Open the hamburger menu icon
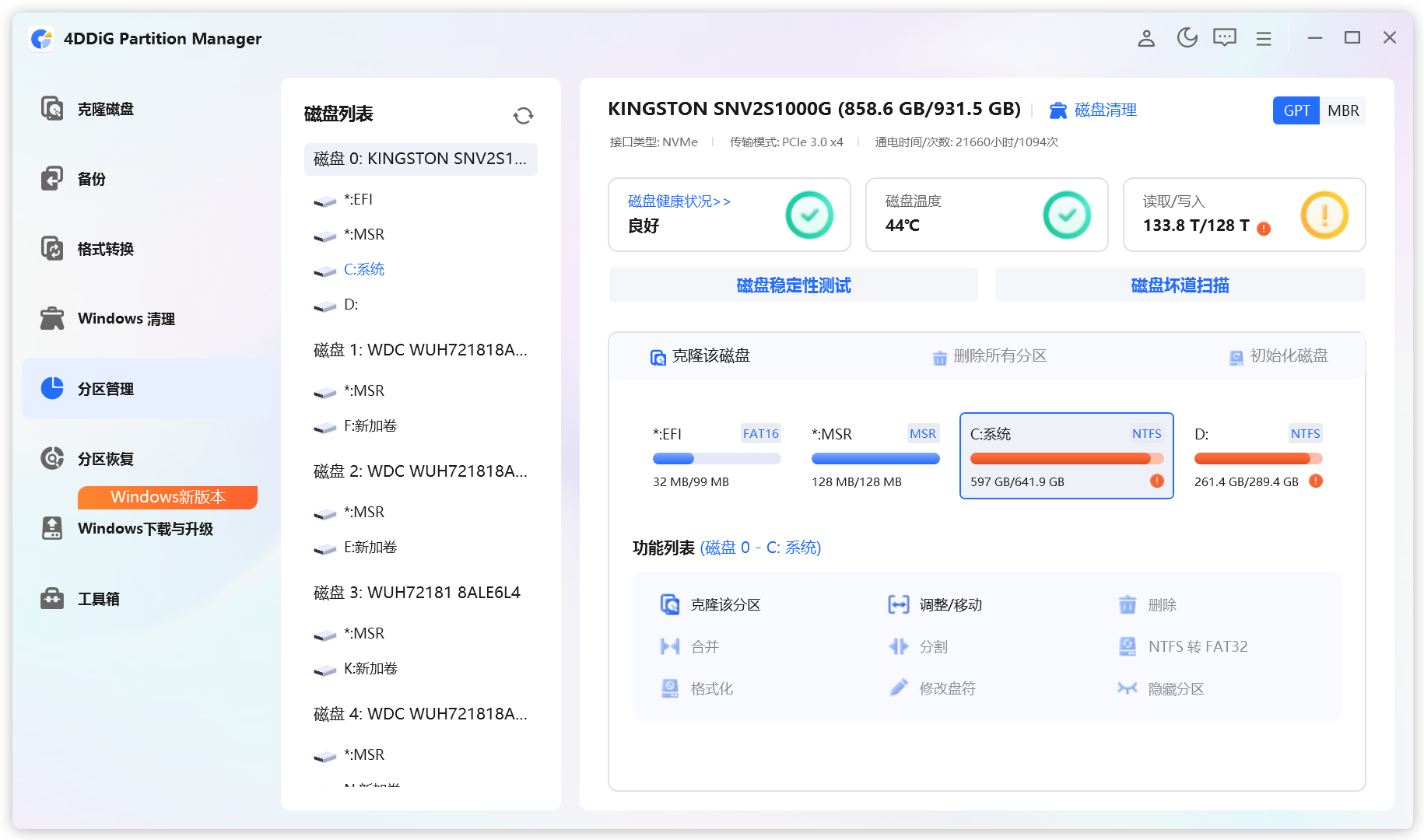Screen dimensions: 1424x840 tap(1264, 38)
